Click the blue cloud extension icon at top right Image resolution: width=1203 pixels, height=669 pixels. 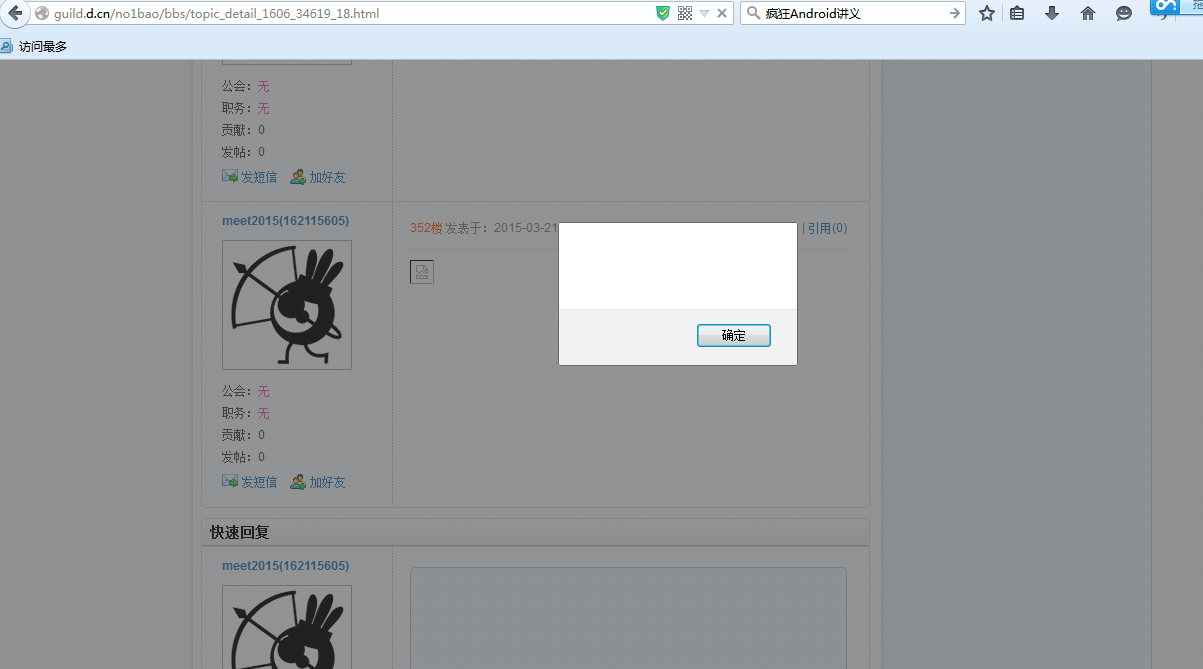tap(1165, 6)
